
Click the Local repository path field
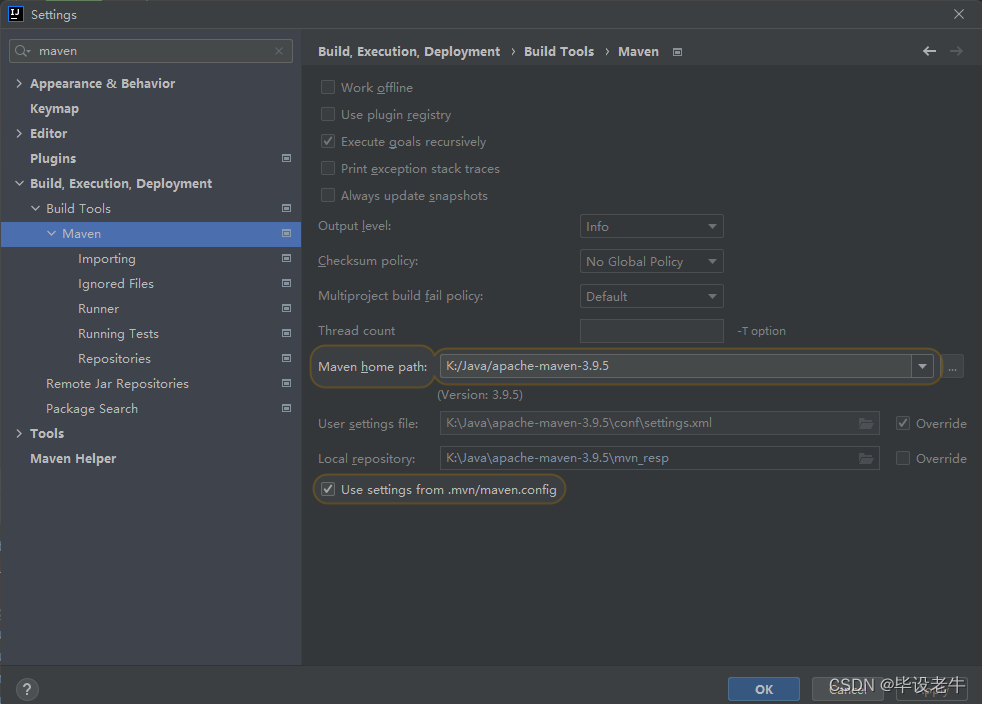point(659,458)
